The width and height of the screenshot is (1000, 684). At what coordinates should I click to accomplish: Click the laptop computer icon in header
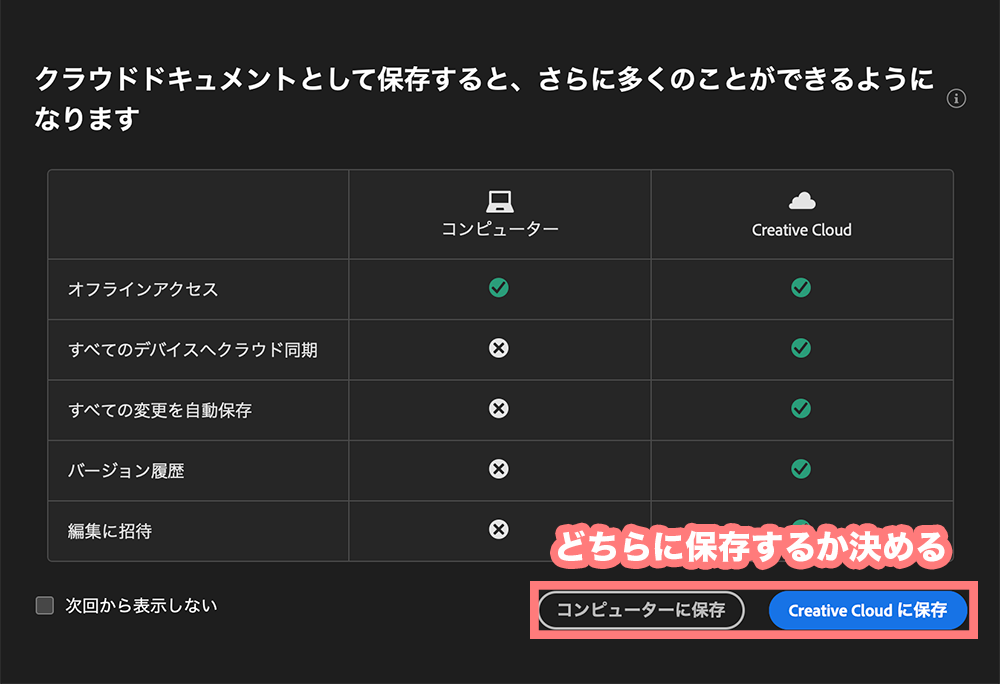point(499,201)
